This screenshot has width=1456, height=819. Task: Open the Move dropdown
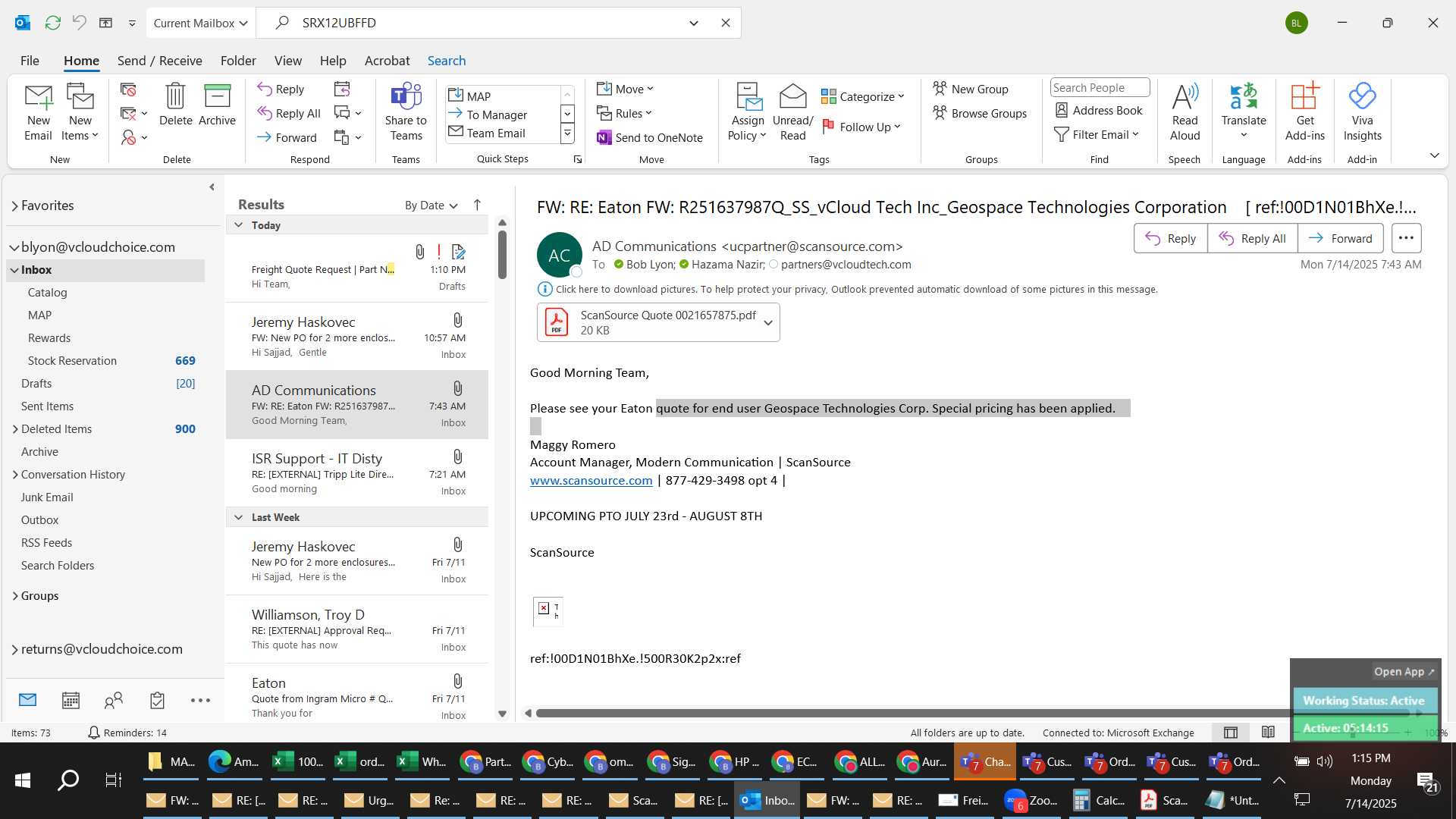coord(625,89)
